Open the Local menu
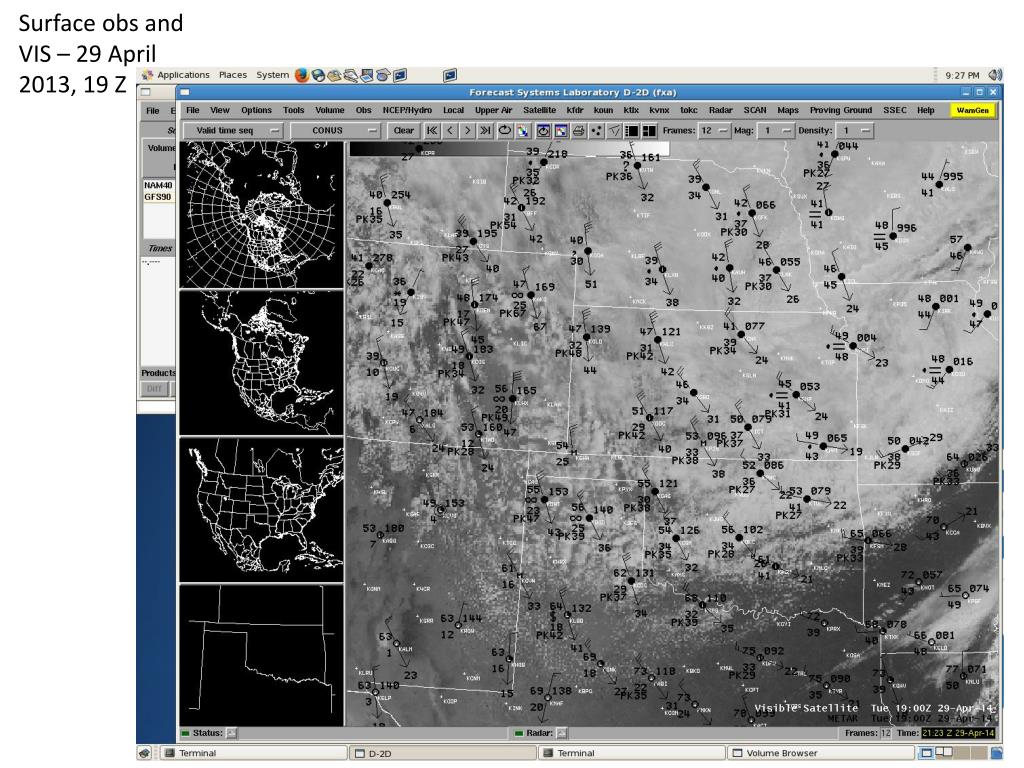This screenshot has height=768, width=1024. pyautogui.click(x=453, y=110)
